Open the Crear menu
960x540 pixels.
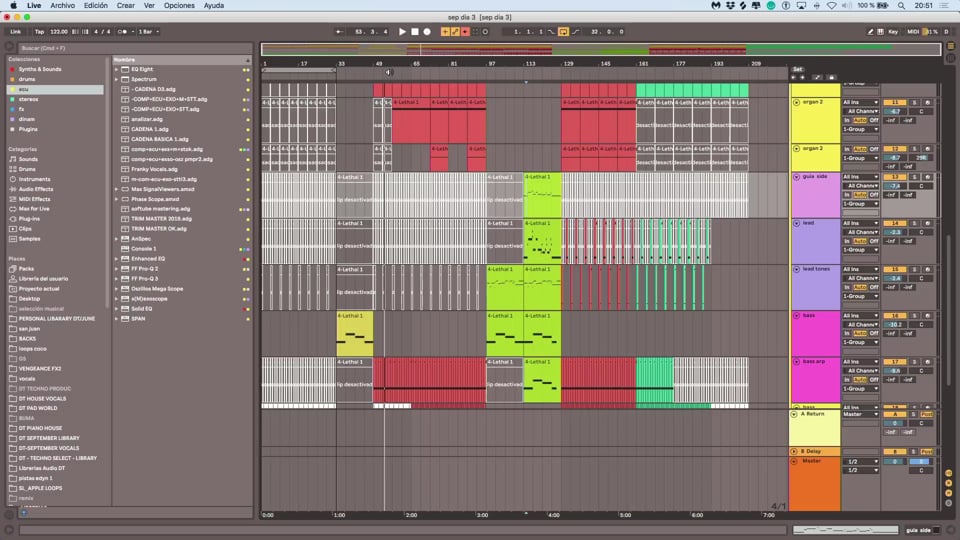(126, 6)
